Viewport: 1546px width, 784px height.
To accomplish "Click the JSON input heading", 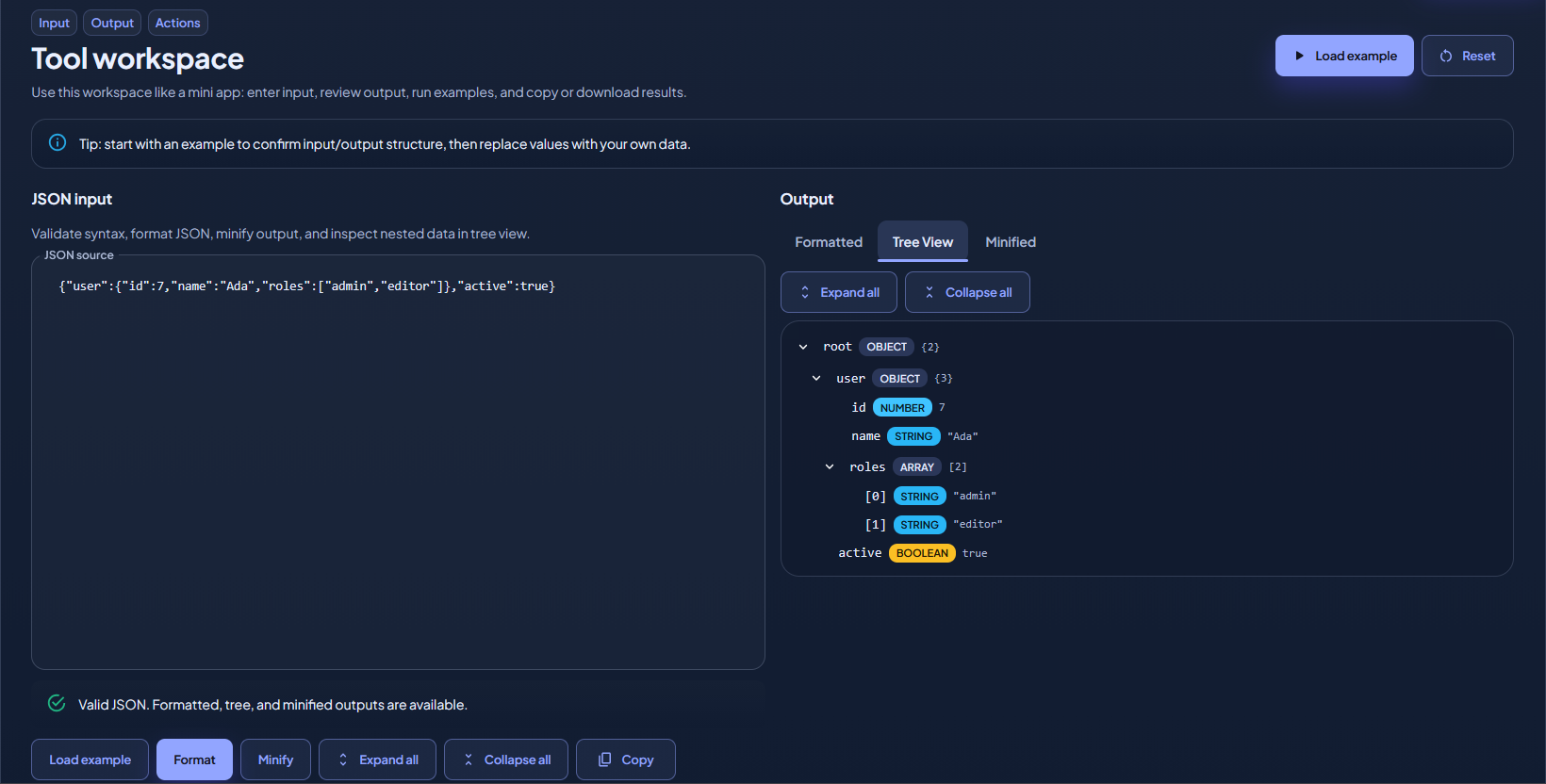I will point(72,199).
